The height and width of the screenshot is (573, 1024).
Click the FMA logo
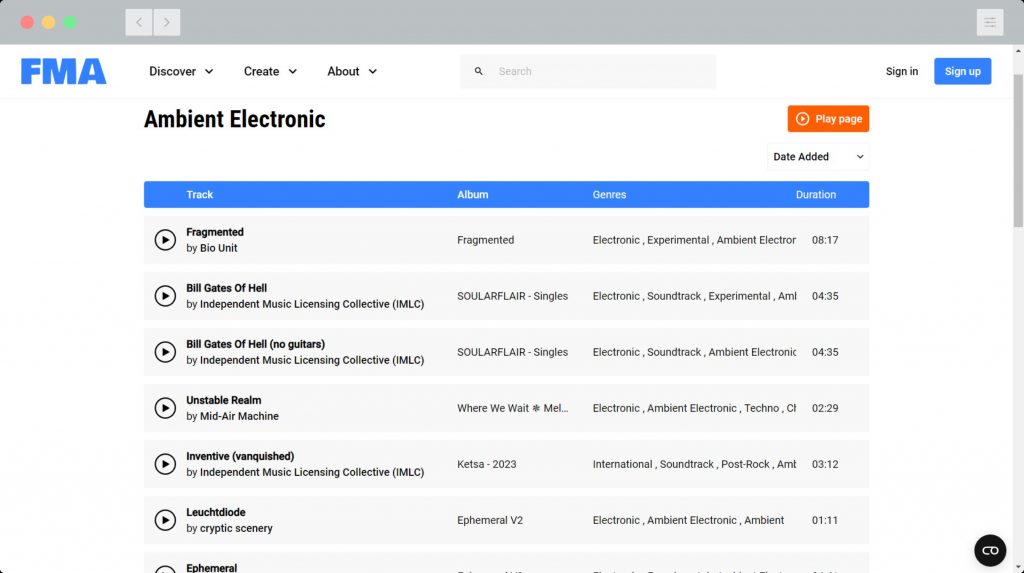[63, 71]
